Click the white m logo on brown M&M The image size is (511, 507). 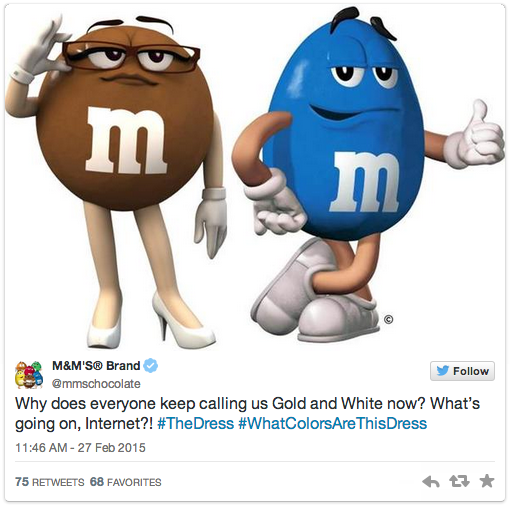point(126,140)
